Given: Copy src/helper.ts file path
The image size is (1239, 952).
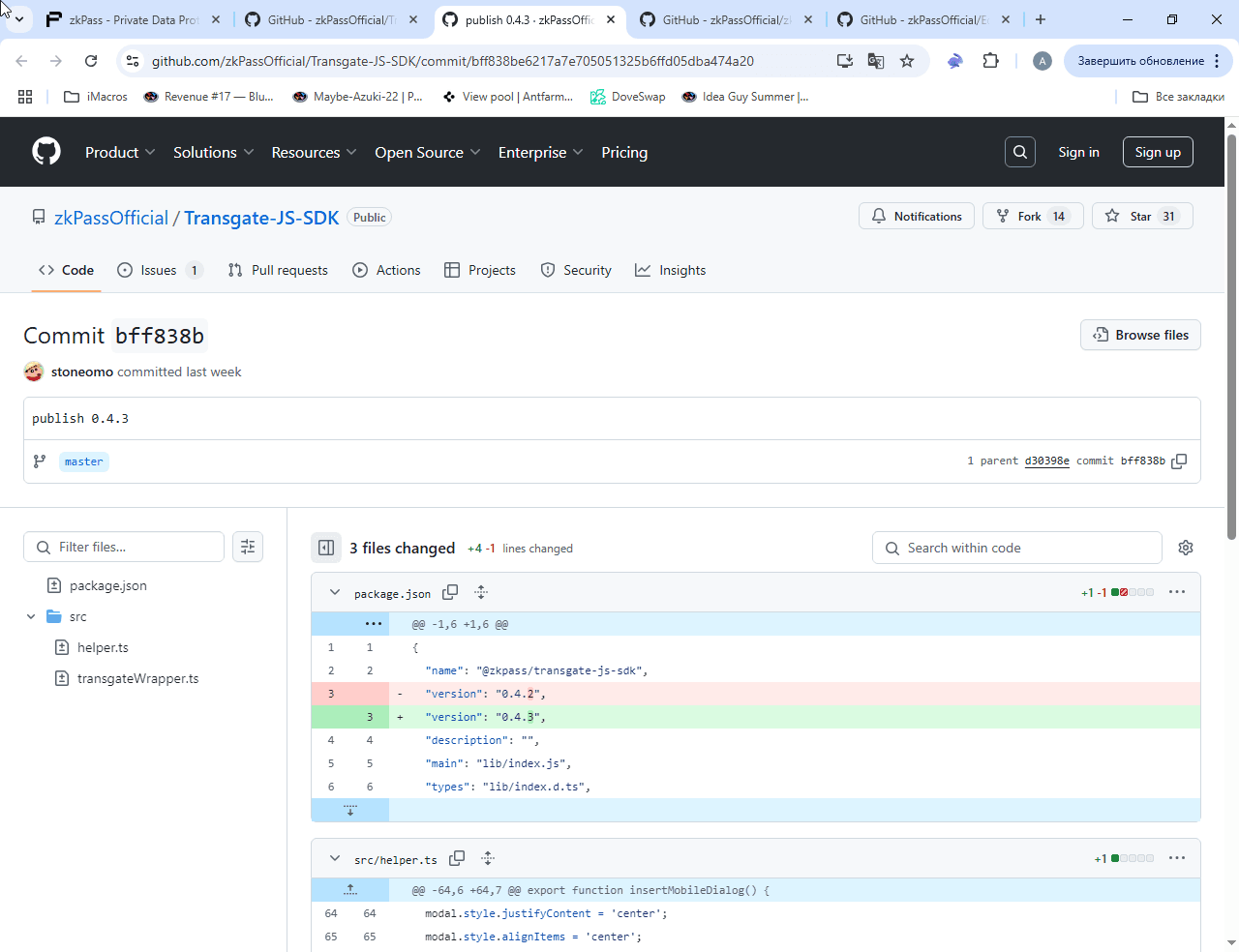Looking at the screenshot, I should [457, 858].
